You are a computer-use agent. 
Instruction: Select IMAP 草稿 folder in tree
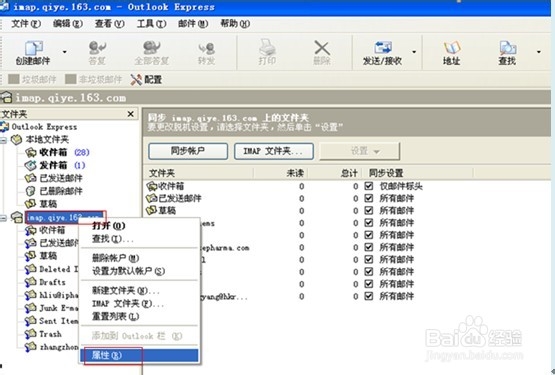tap(41, 256)
